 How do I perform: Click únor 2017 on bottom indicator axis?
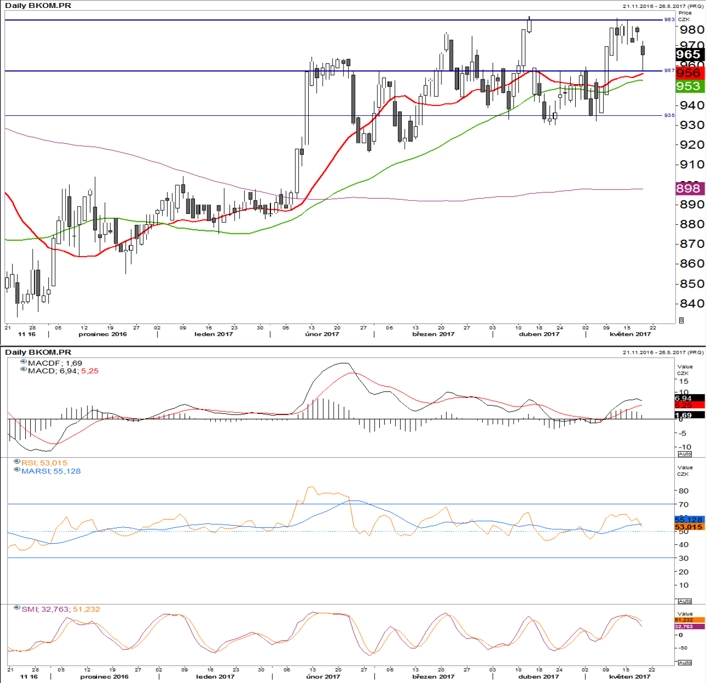pyautogui.click(x=323, y=677)
